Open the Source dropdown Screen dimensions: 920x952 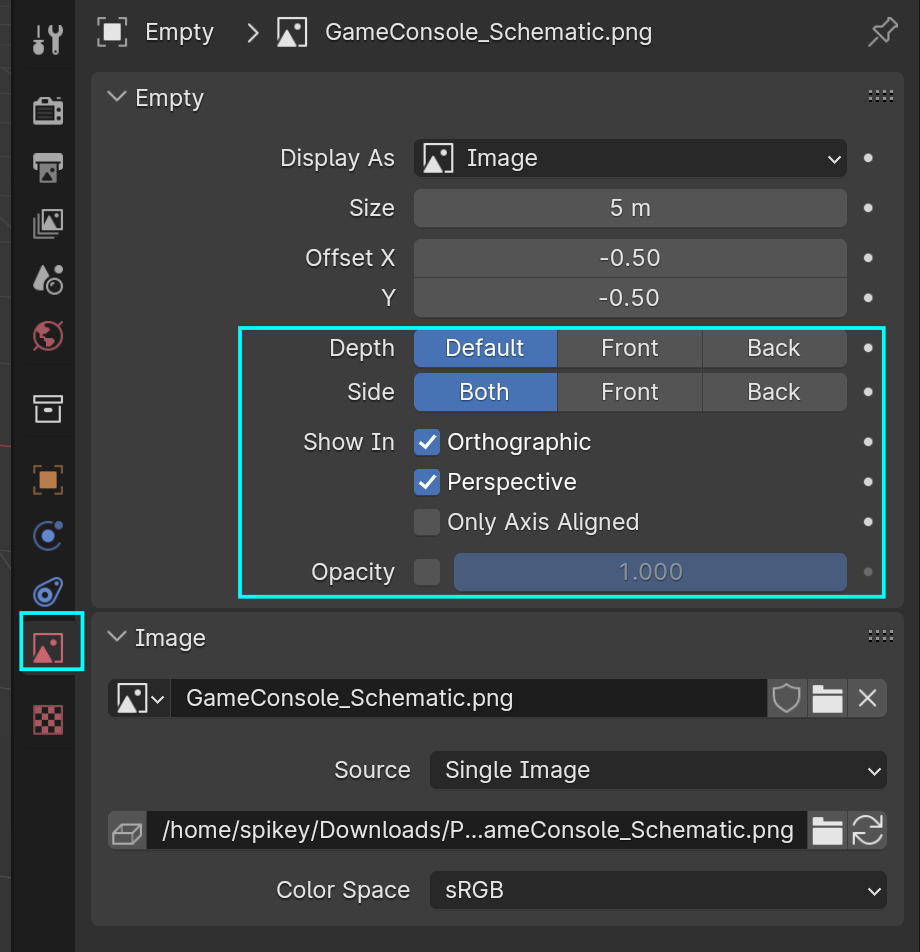pyautogui.click(x=657, y=770)
